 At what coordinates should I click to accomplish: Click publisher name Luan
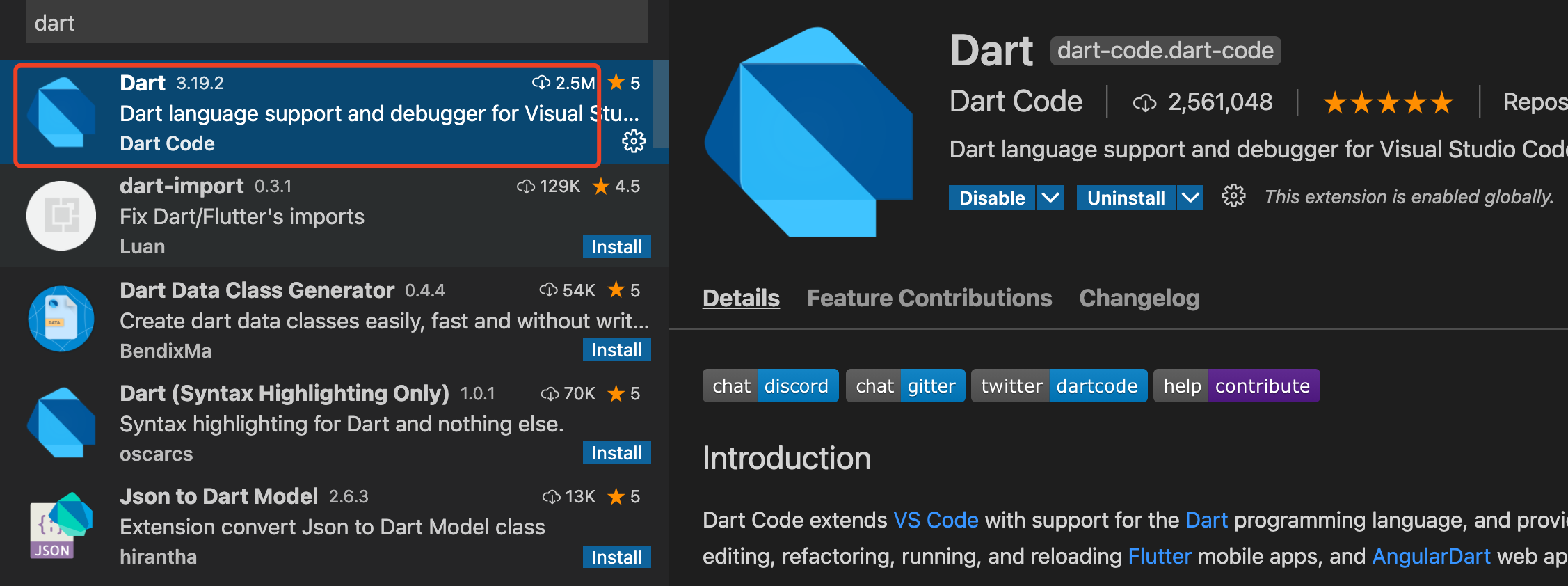click(142, 246)
